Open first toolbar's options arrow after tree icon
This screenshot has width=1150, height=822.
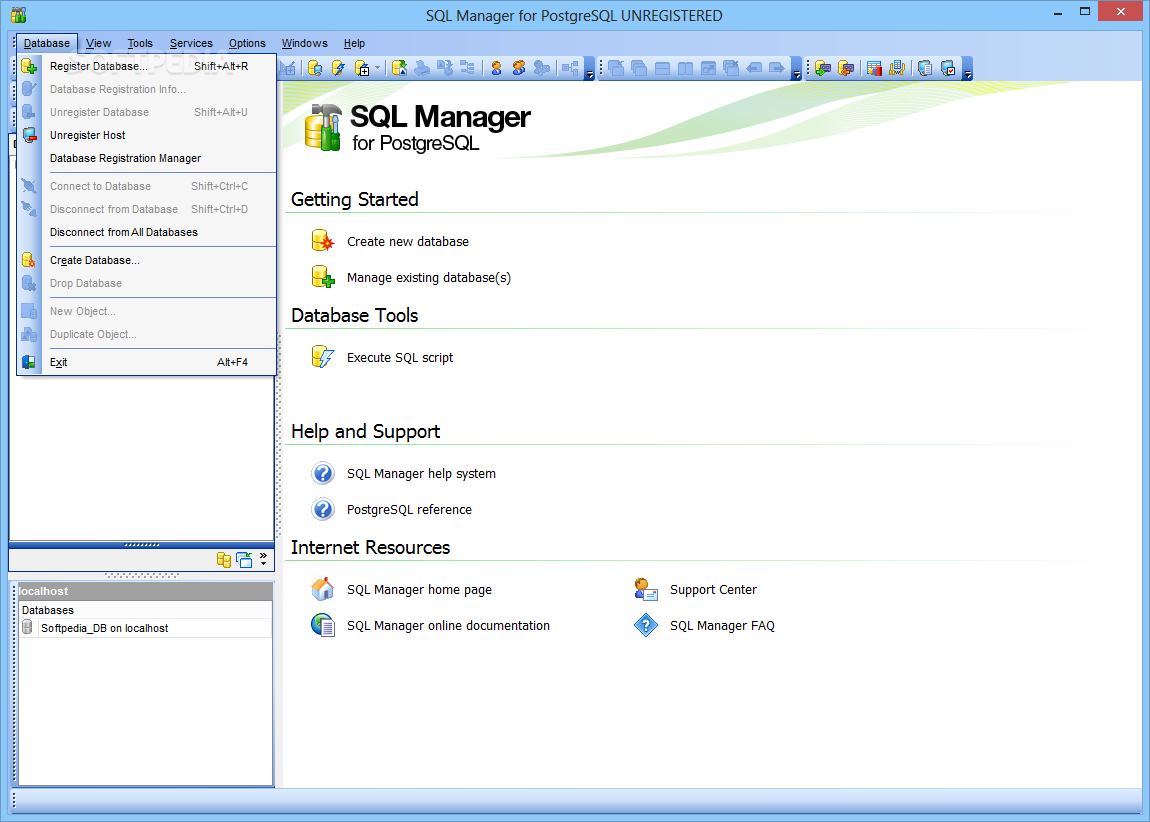tap(590, 70)
